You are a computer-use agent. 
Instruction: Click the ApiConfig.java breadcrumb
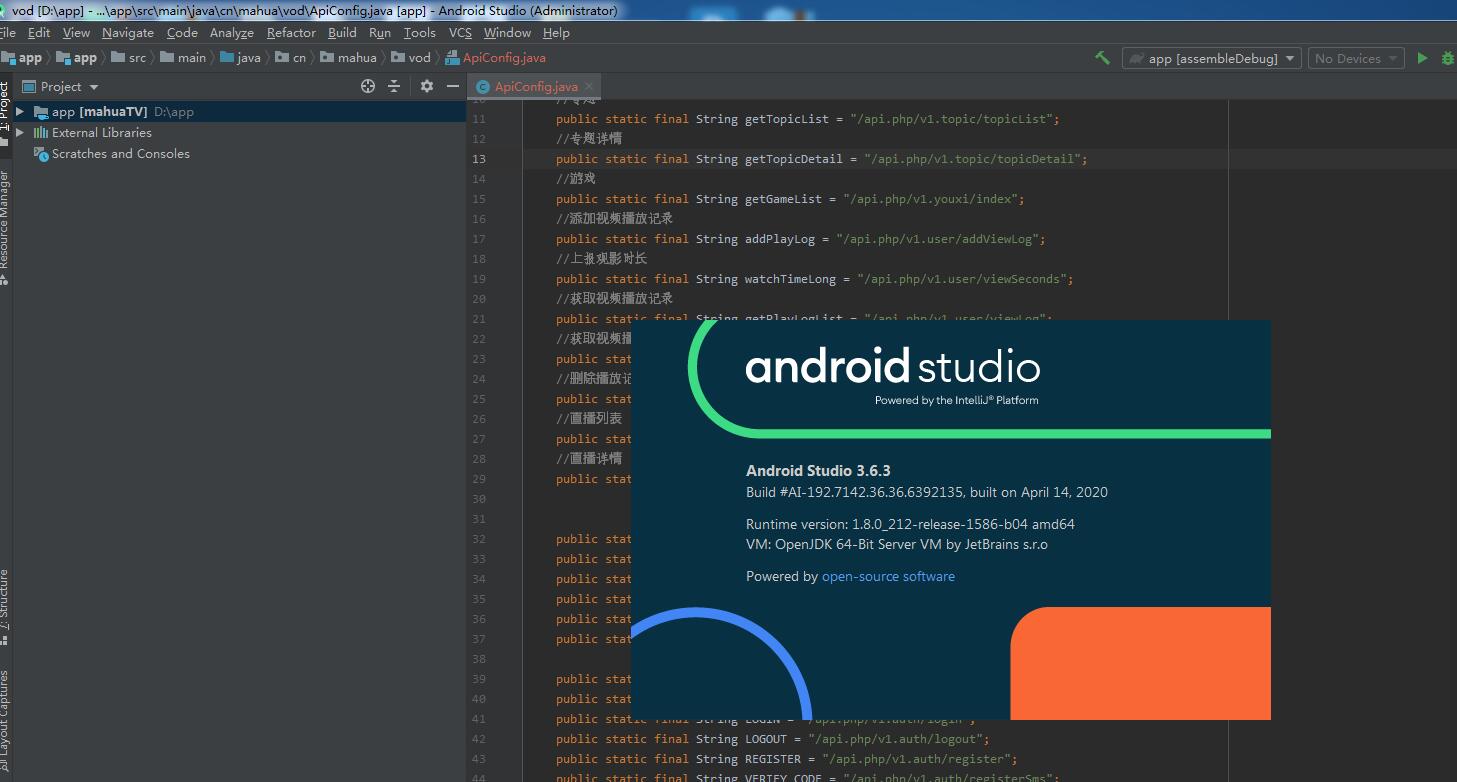tap(496, 58)
